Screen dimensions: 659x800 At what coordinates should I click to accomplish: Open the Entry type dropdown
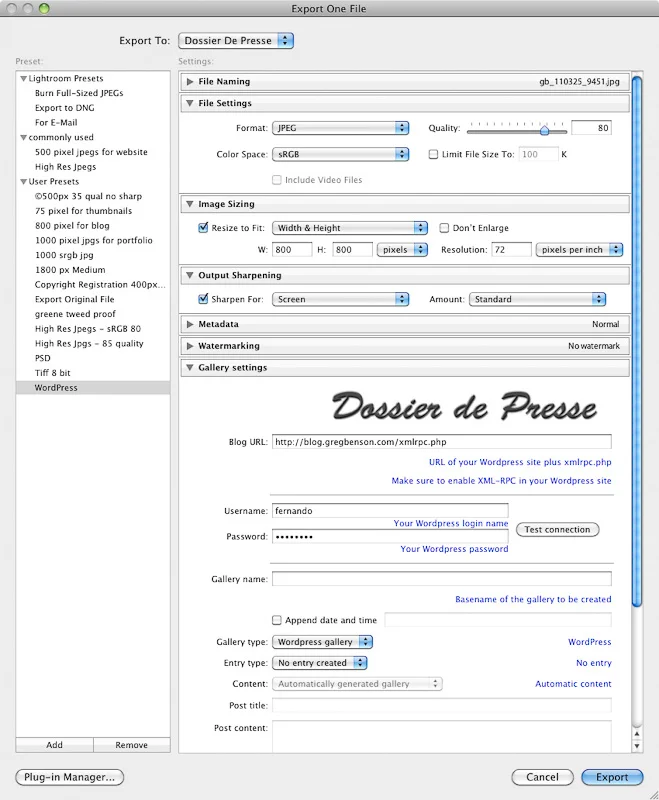320,663
